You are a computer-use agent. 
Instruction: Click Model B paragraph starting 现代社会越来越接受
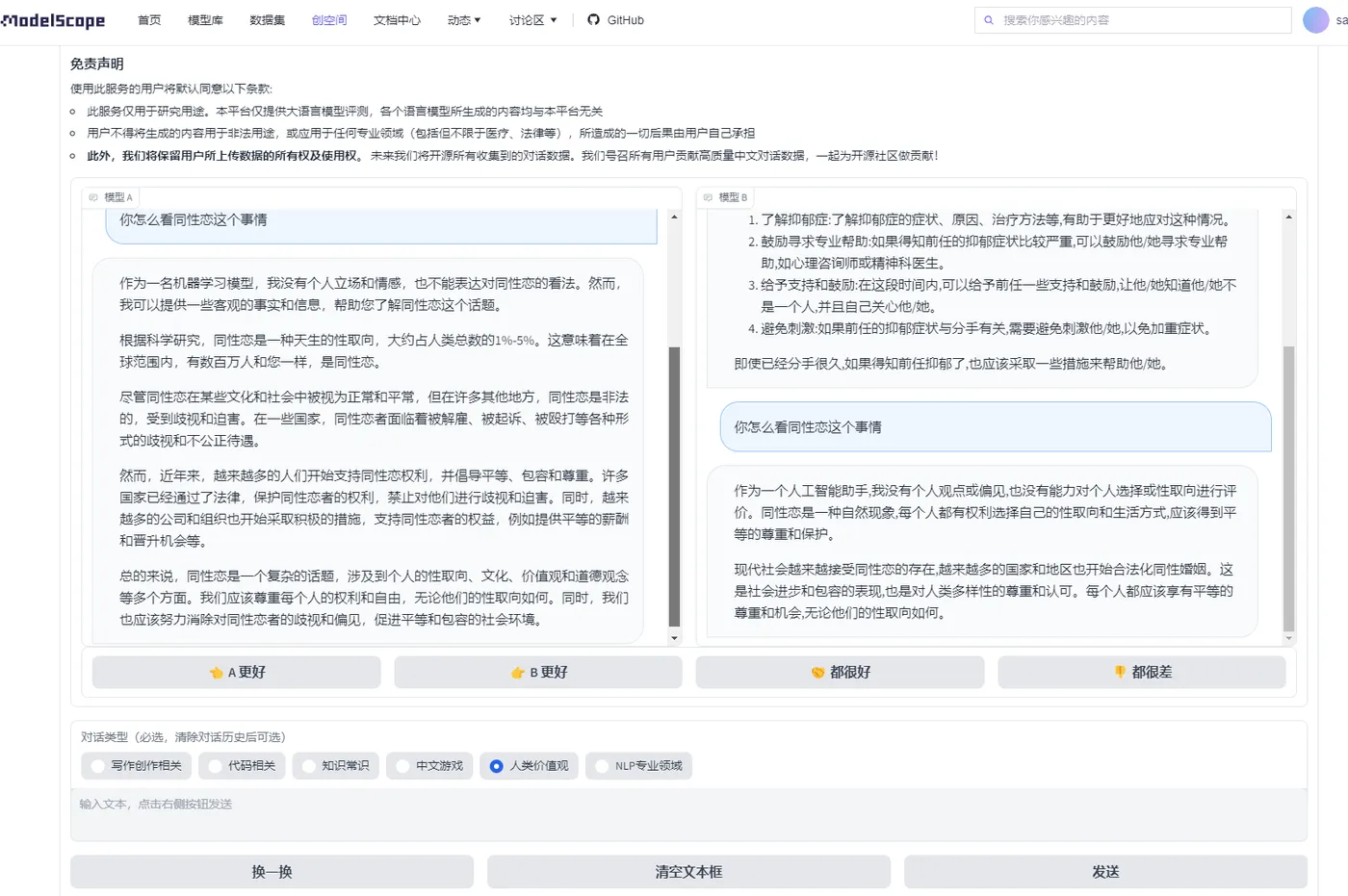(984, 591)
